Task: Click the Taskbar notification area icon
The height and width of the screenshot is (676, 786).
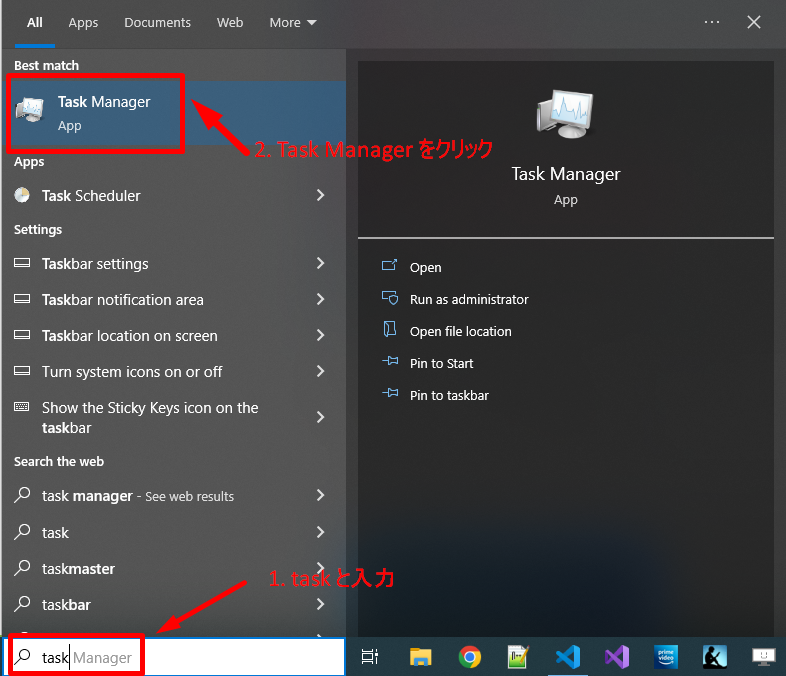Action: [22, 299]
